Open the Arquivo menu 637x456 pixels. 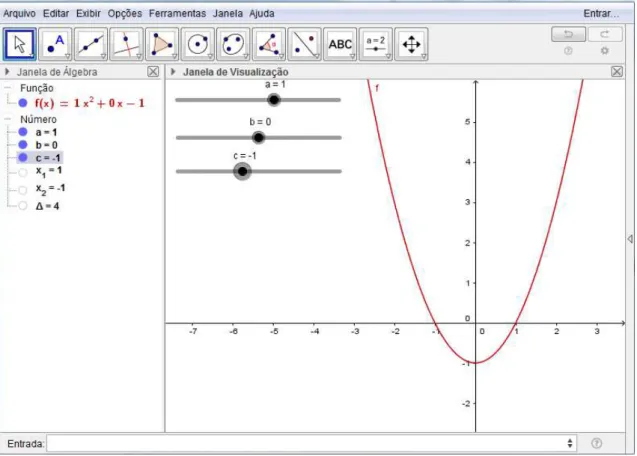point(20,13)
